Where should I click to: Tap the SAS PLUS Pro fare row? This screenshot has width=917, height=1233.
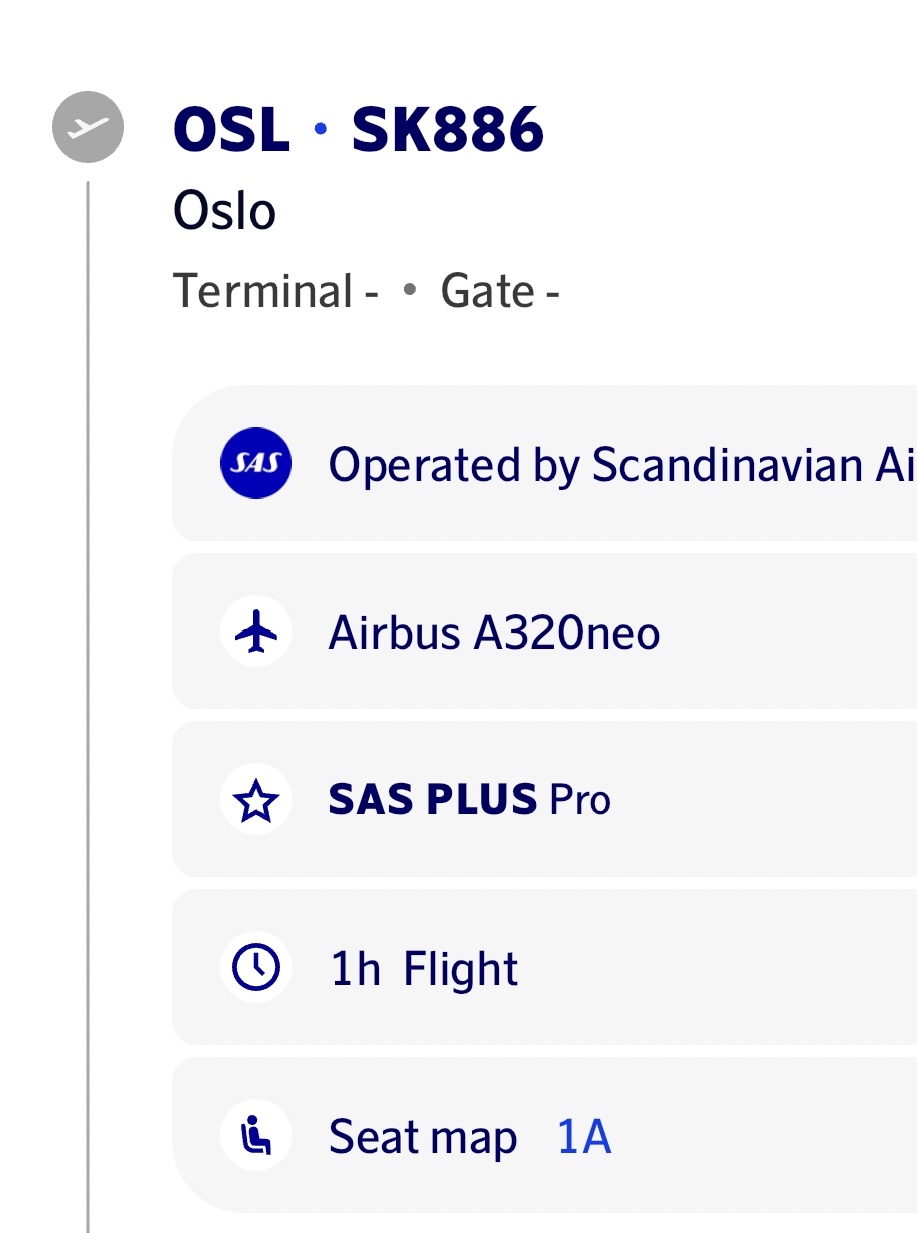(x=700, y=800)
